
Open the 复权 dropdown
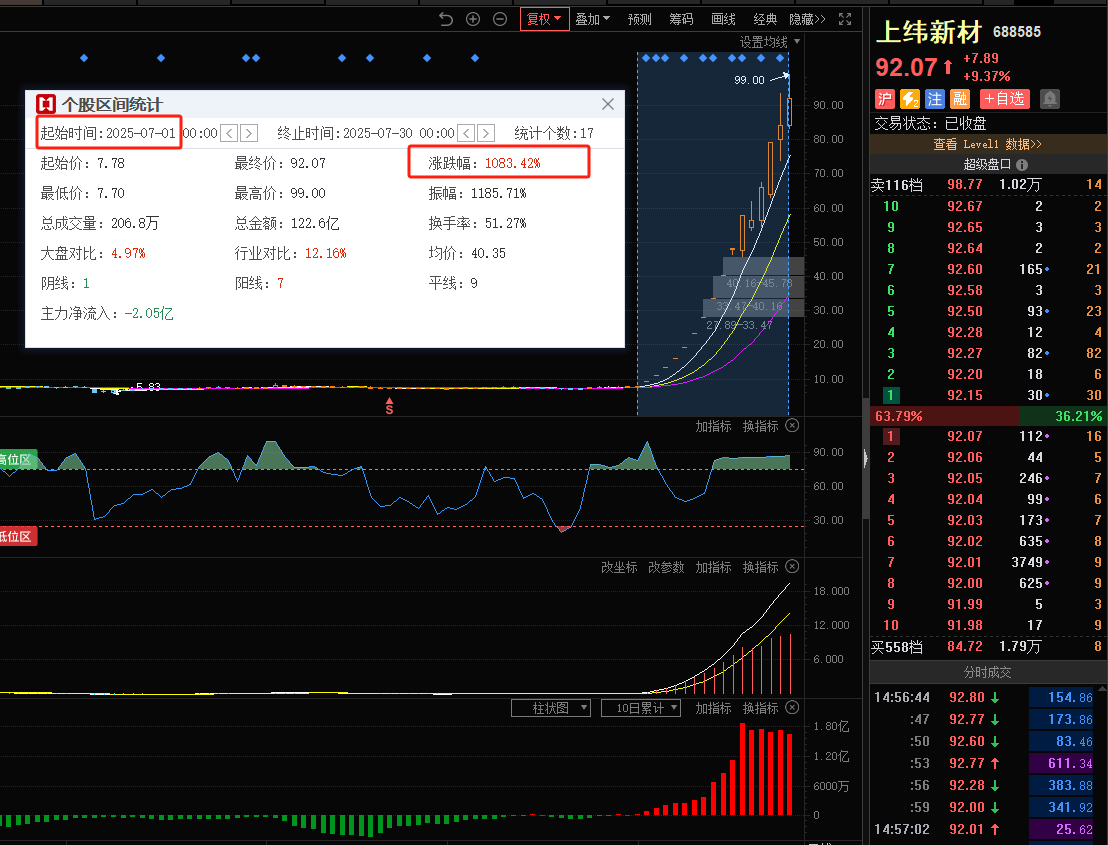click(545, 19)
